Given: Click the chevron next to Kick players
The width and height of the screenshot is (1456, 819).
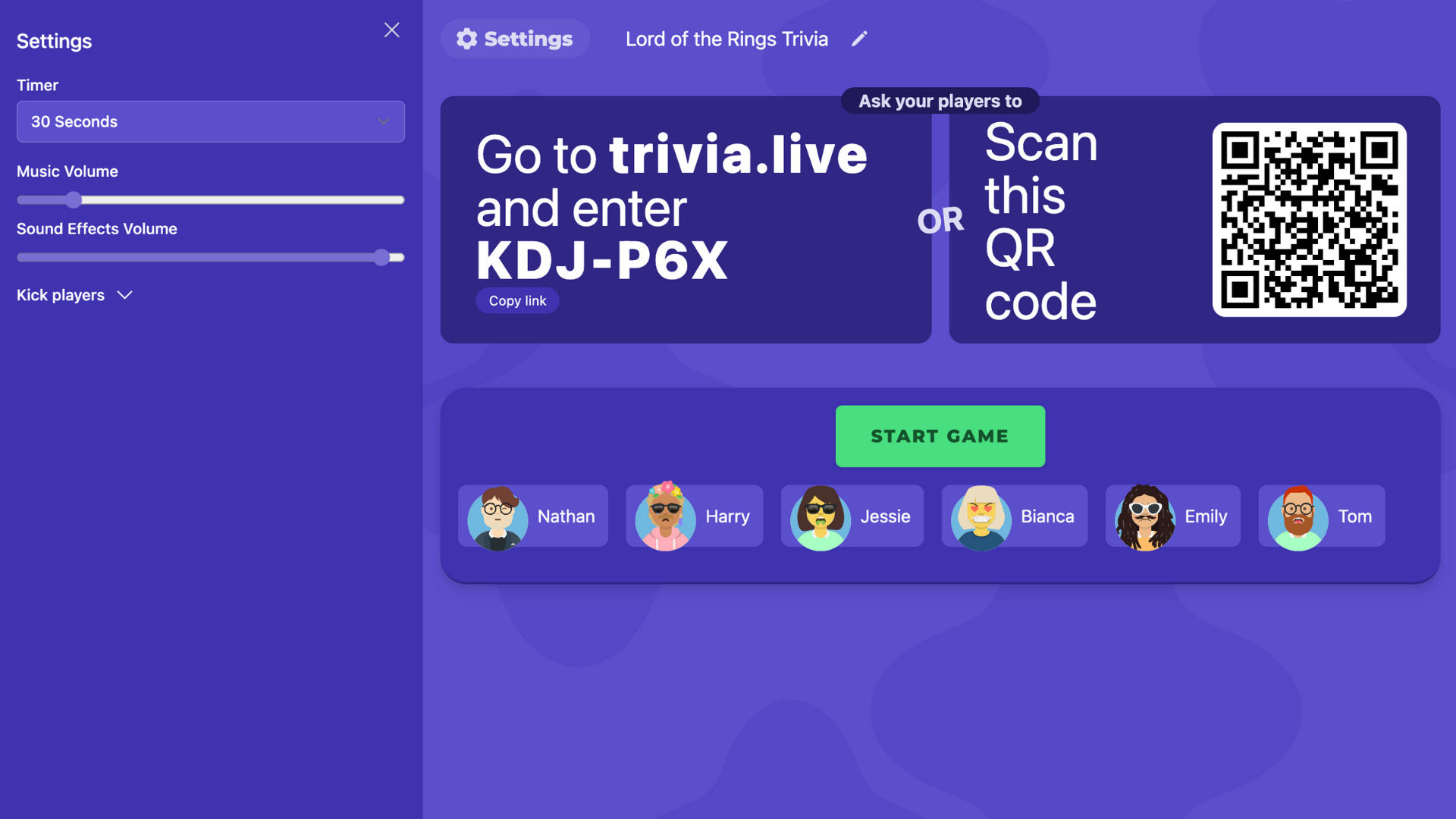Looking at the screenshot, I should click(x=123, y=295).
